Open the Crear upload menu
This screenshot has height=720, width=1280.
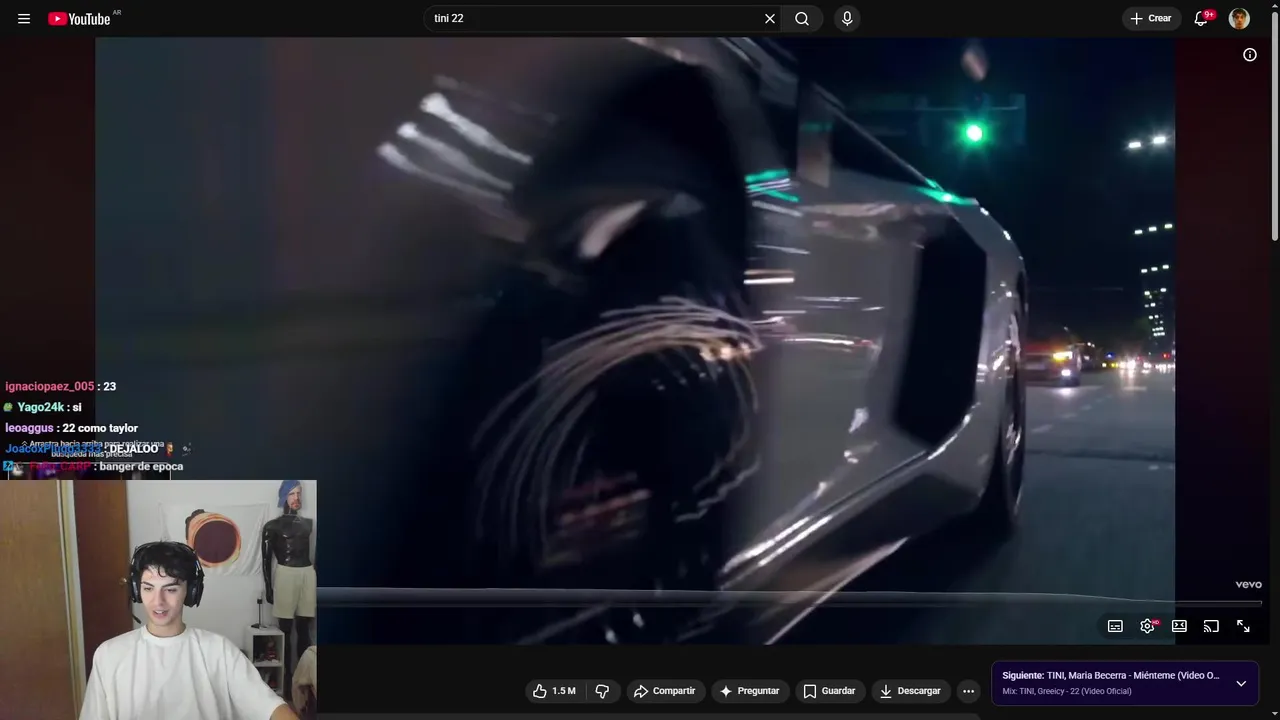[x=1150, y=19]
